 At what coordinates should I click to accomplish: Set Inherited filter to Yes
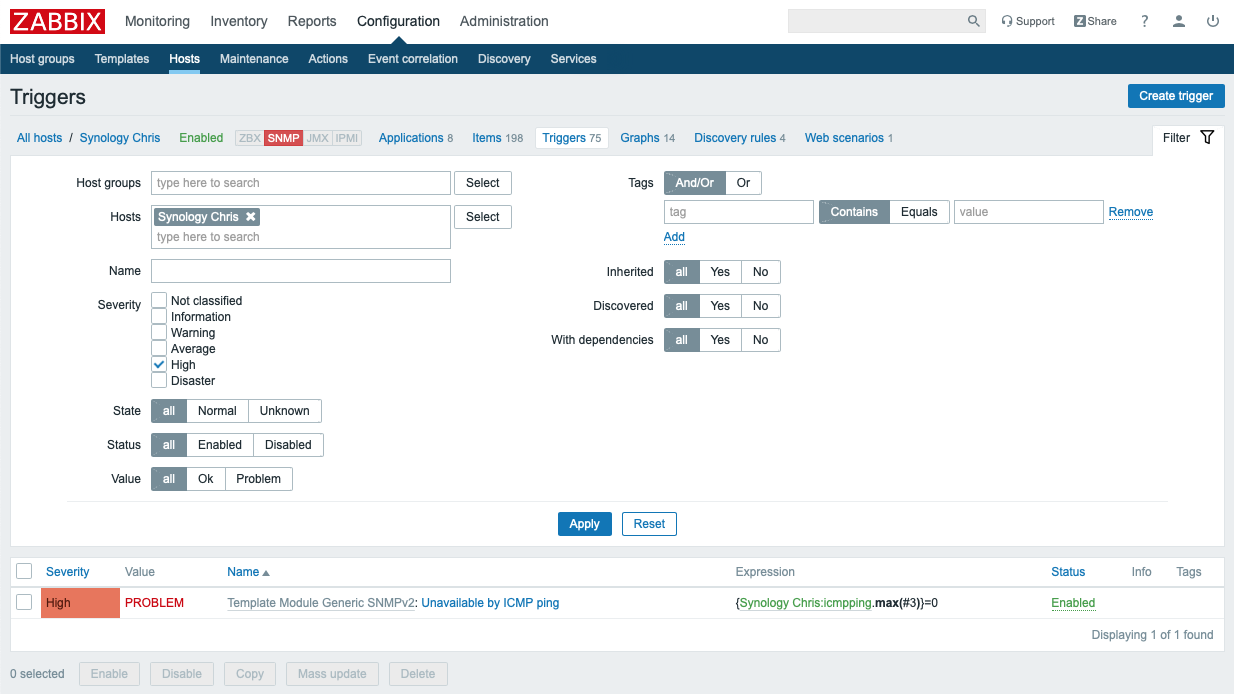(720, 272)
